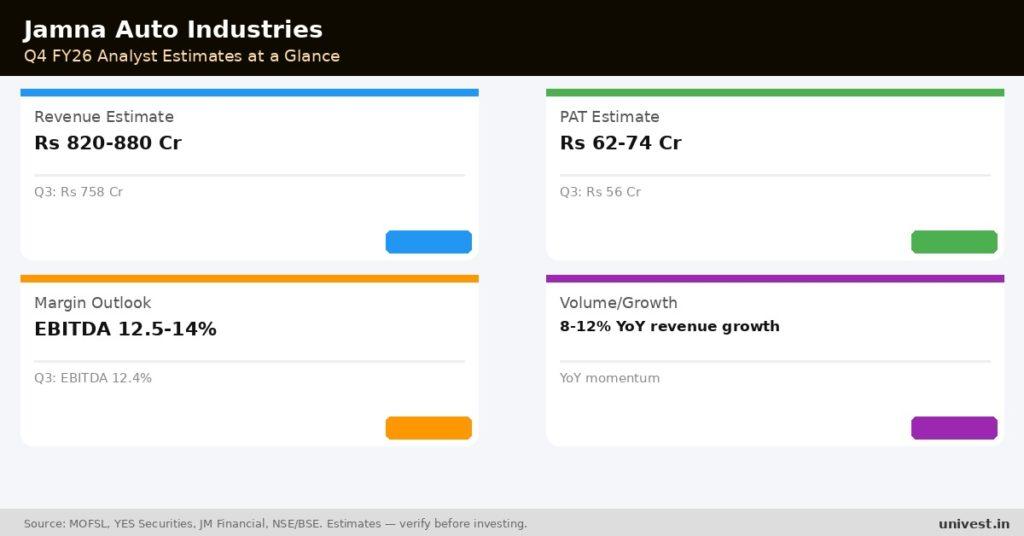Screen dimensions: 1024x536
Task: Click the Q4 FY26 Analyst Estimates subtitle
Action: pyautogui.click(x=182, y=56)
